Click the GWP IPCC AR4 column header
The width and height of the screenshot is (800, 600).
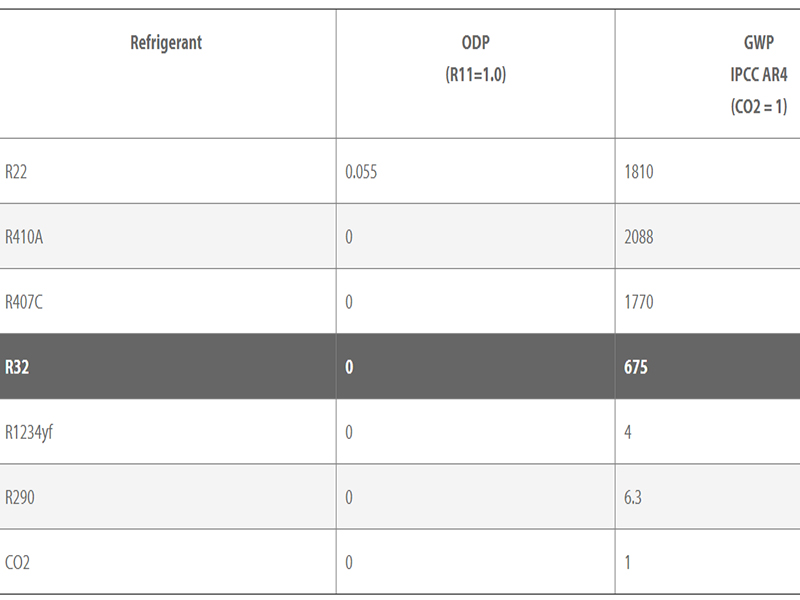click(x=759, y=74)
